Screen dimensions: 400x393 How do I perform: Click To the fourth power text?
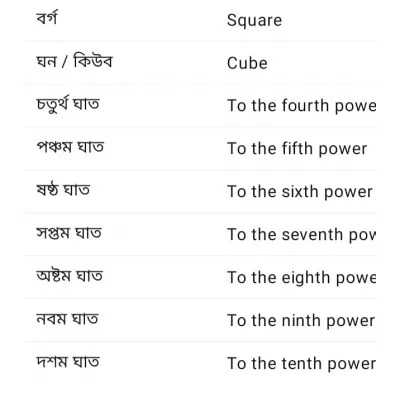[x=302, y=106]
